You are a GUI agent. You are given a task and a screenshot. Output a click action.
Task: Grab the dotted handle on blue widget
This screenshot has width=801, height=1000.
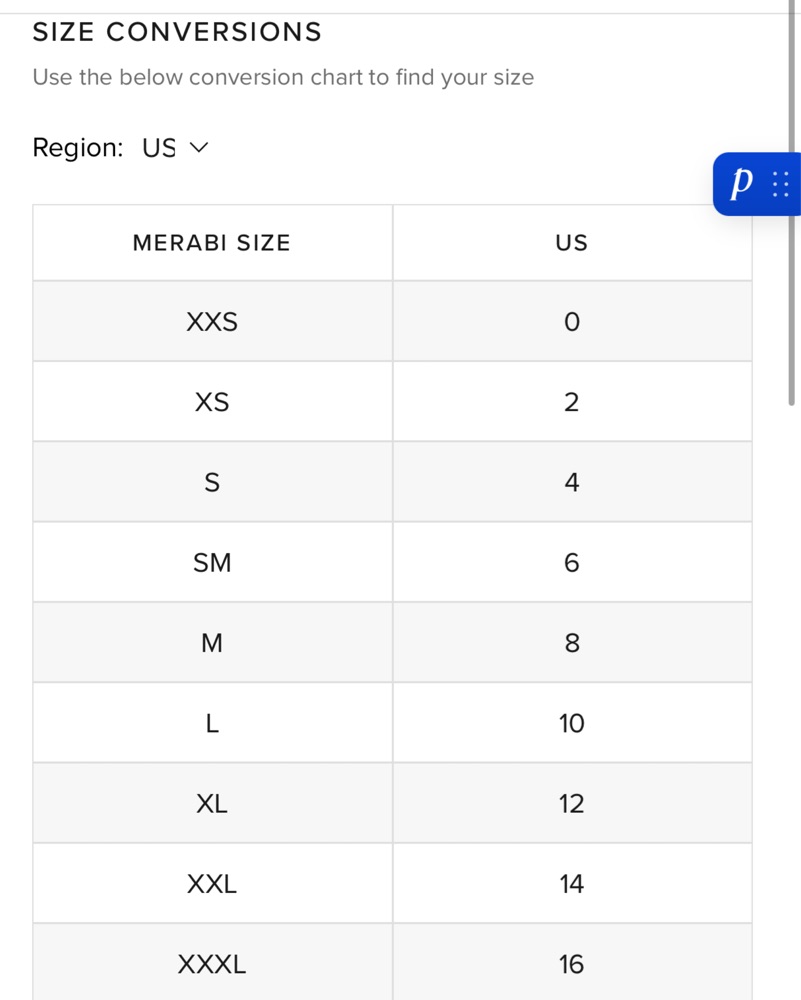781,184
